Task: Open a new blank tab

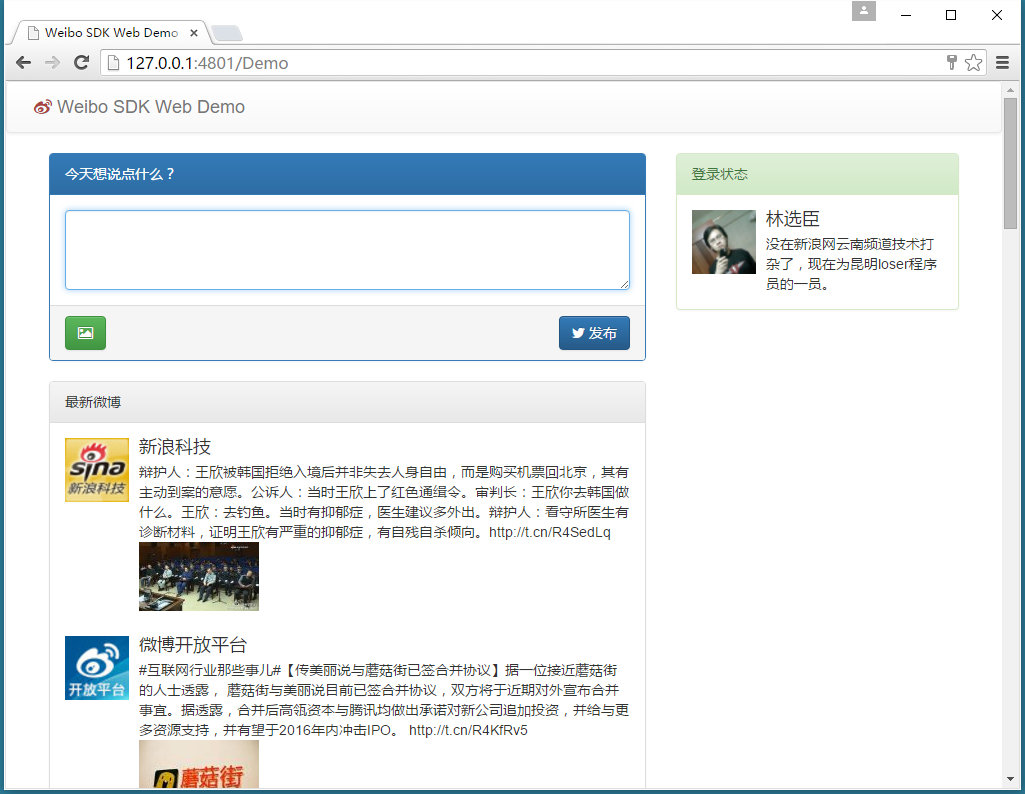Action: (x=227, y=33)
